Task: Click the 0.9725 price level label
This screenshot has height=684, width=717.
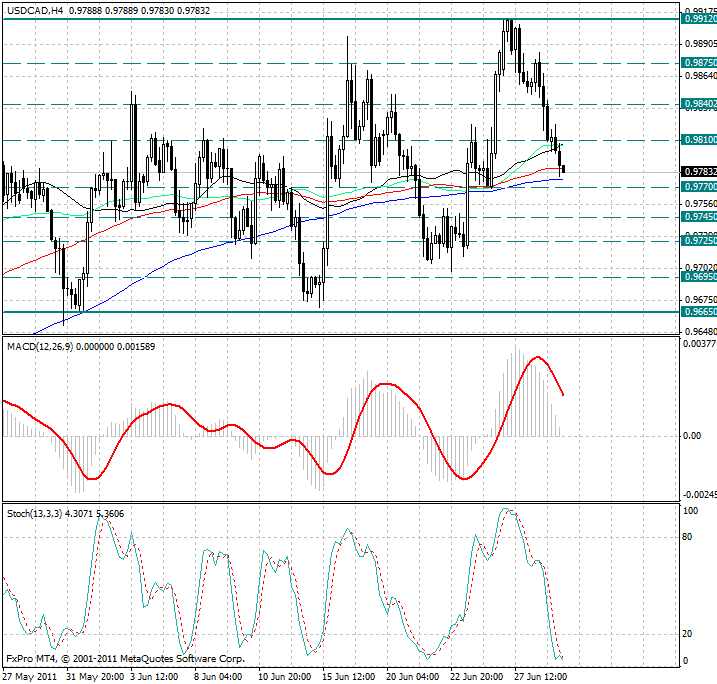Action: tap(699, 240)
